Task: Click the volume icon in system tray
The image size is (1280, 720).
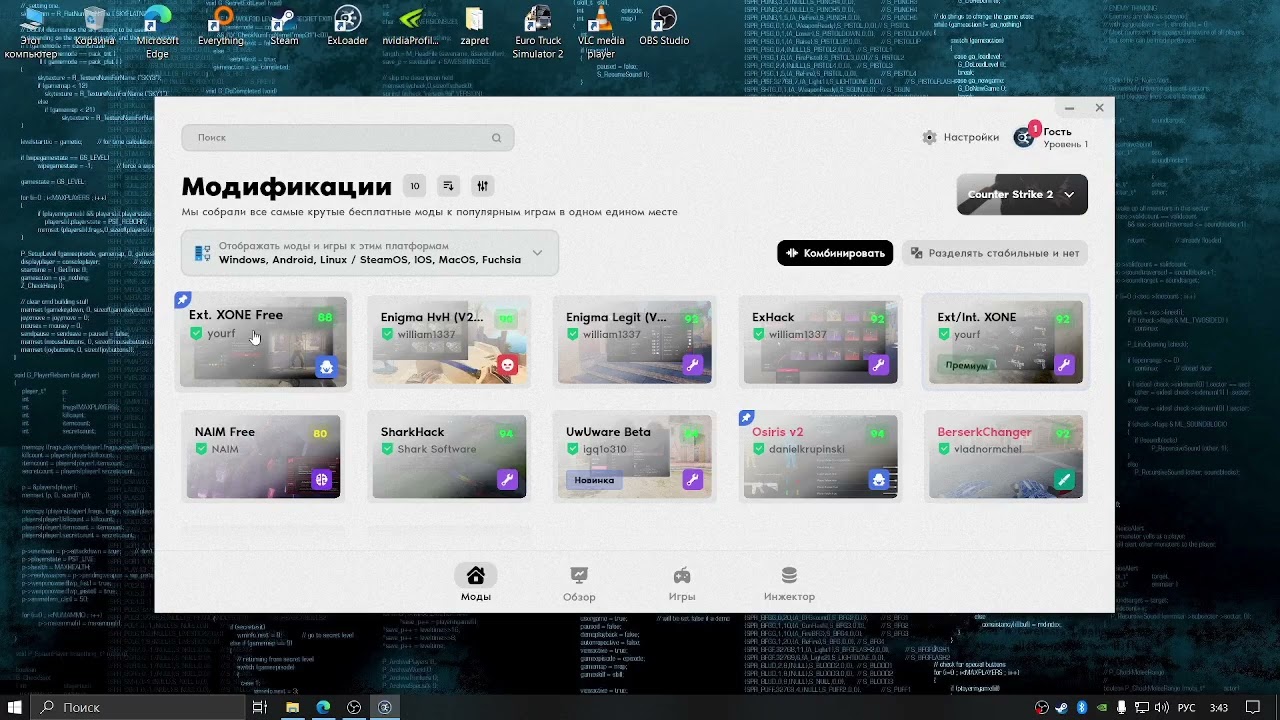Action: coord(1162,707)
